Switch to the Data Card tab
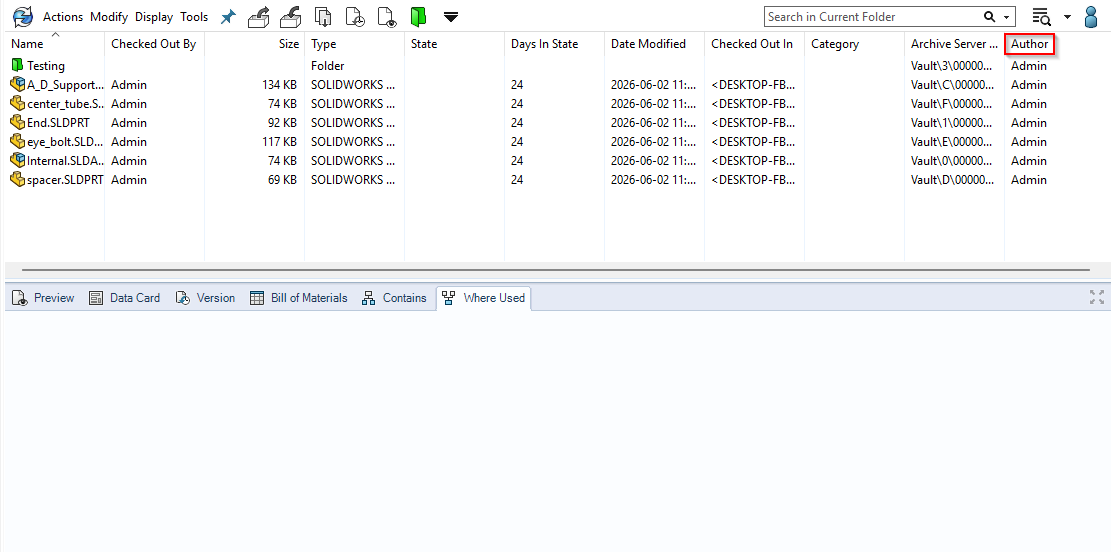Screen dimensions: 1111x552 [125, 298]
